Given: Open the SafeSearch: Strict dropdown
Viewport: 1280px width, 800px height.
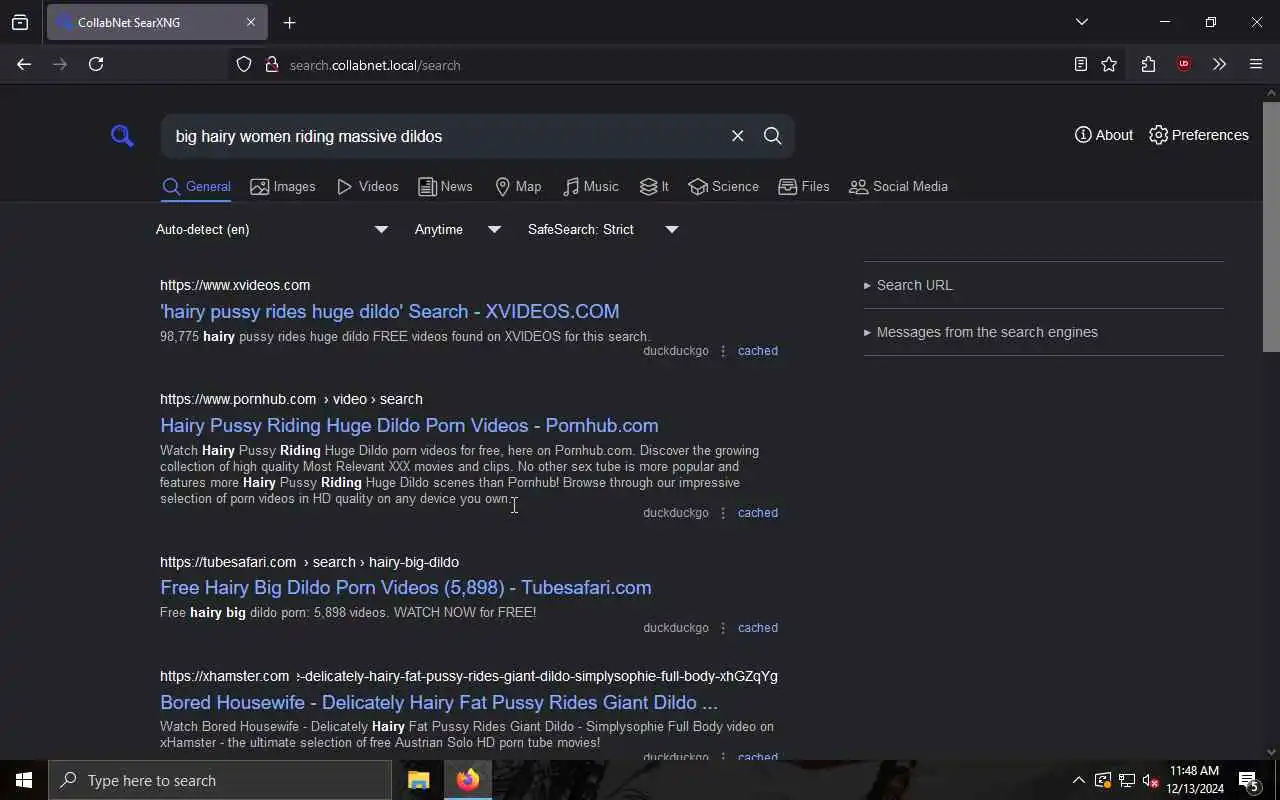Looking at the screenshot, I should pos(603,229).
